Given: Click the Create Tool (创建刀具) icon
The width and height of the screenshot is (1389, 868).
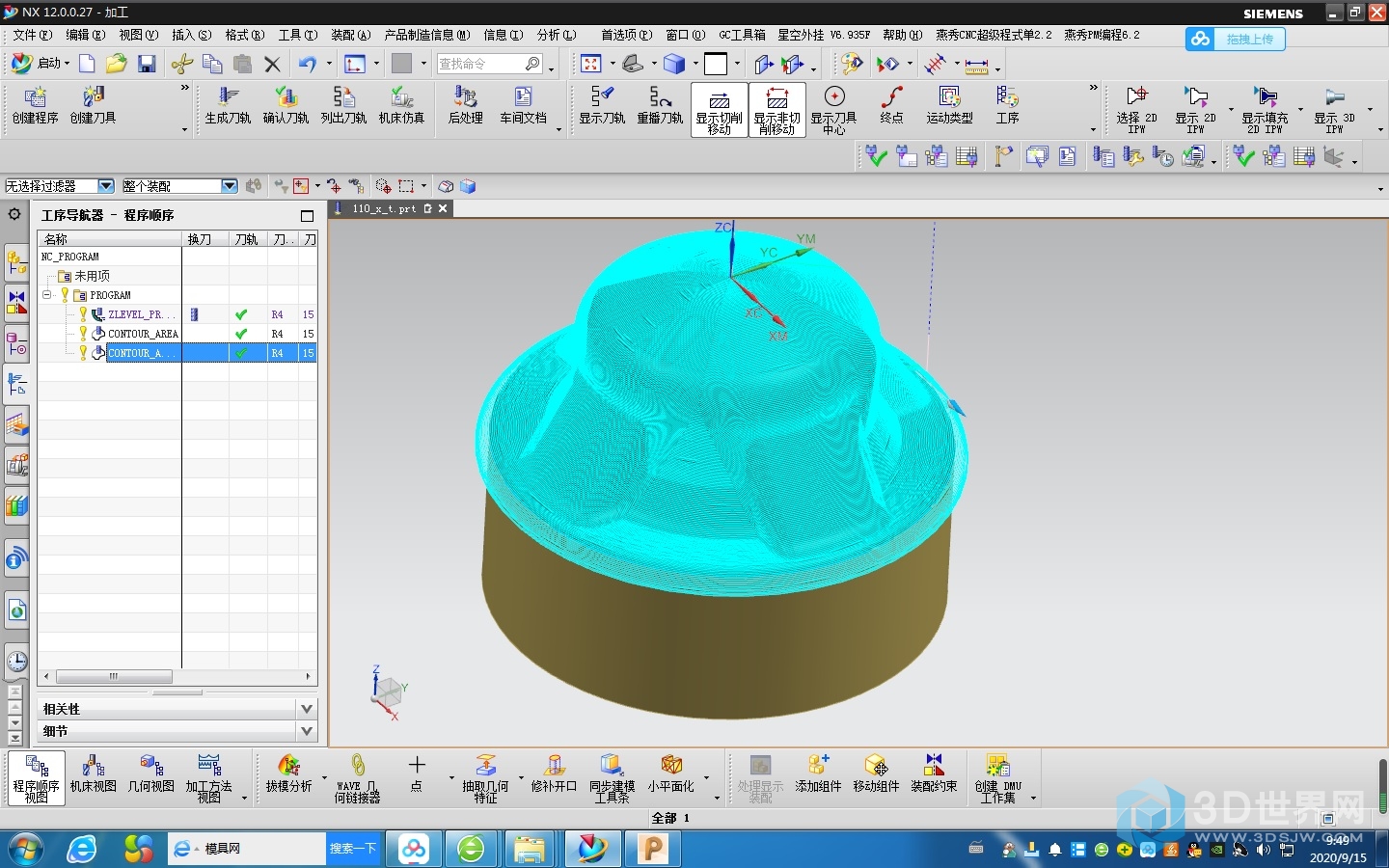Looking at the screenshot, I should tap(93, 105).
